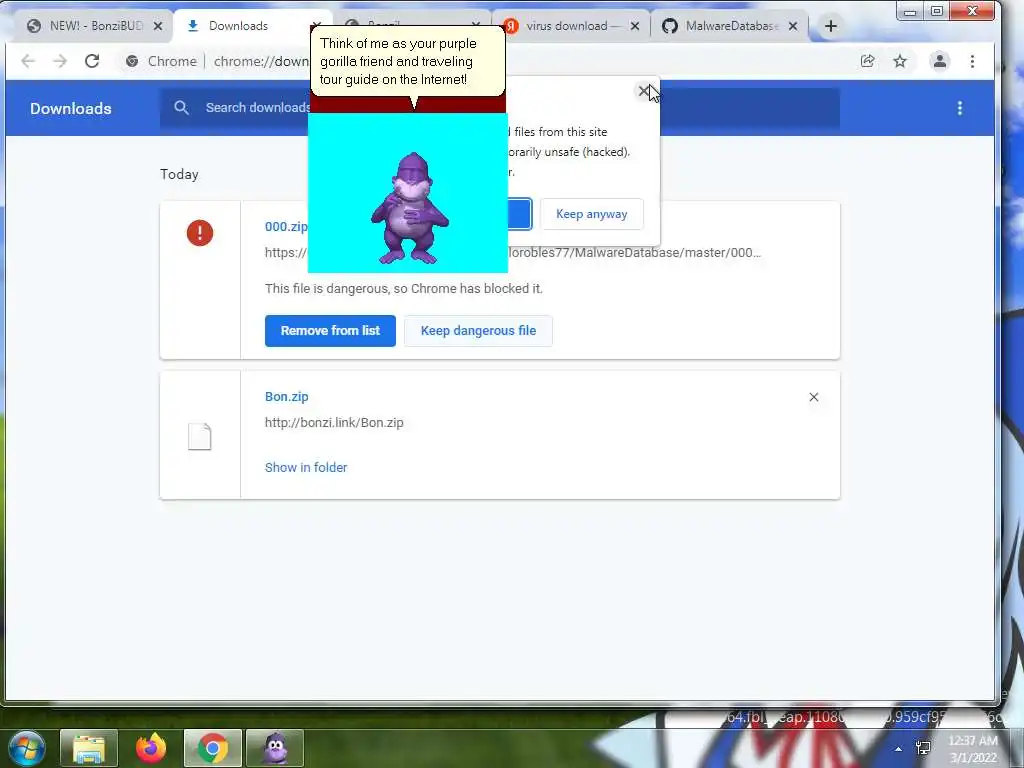Viewport: 1024px width, 768px height.
Task: Bookmark this page with the star icon
Action: (900, 61)
